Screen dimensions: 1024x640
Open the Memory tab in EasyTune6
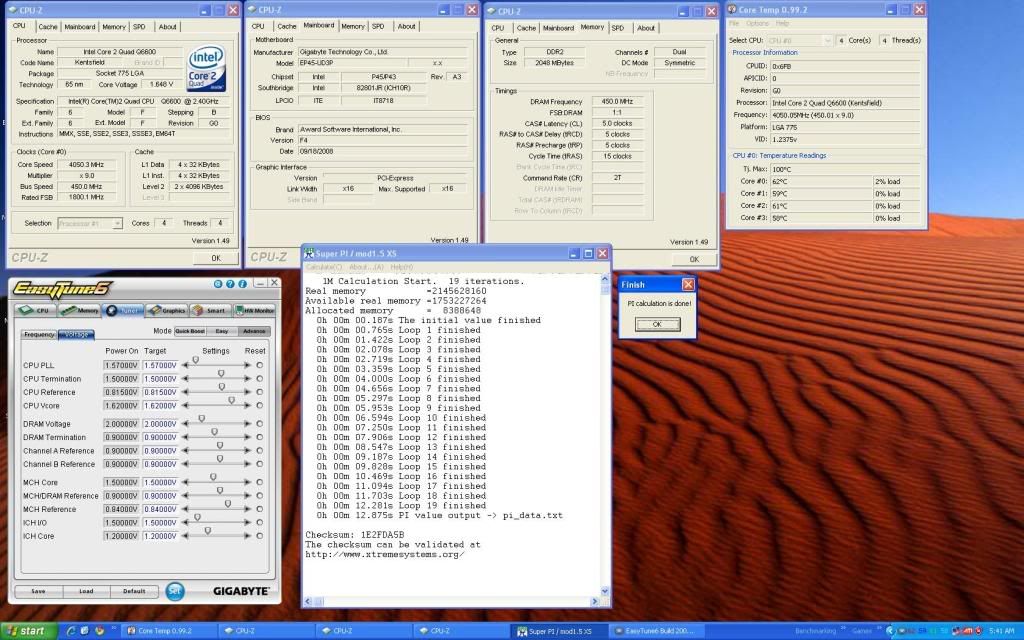[80, 311]
